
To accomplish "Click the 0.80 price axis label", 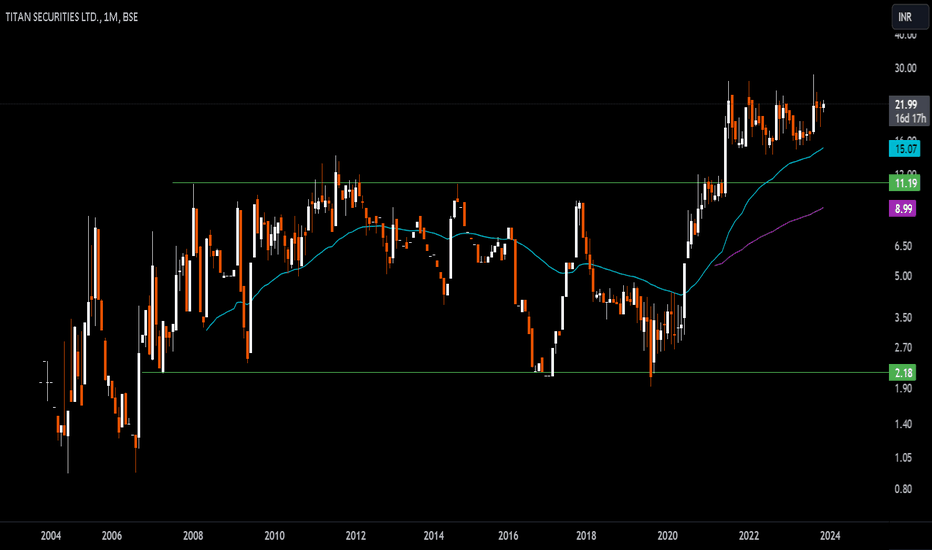I will pyautogui.click(x=903, y=489).
